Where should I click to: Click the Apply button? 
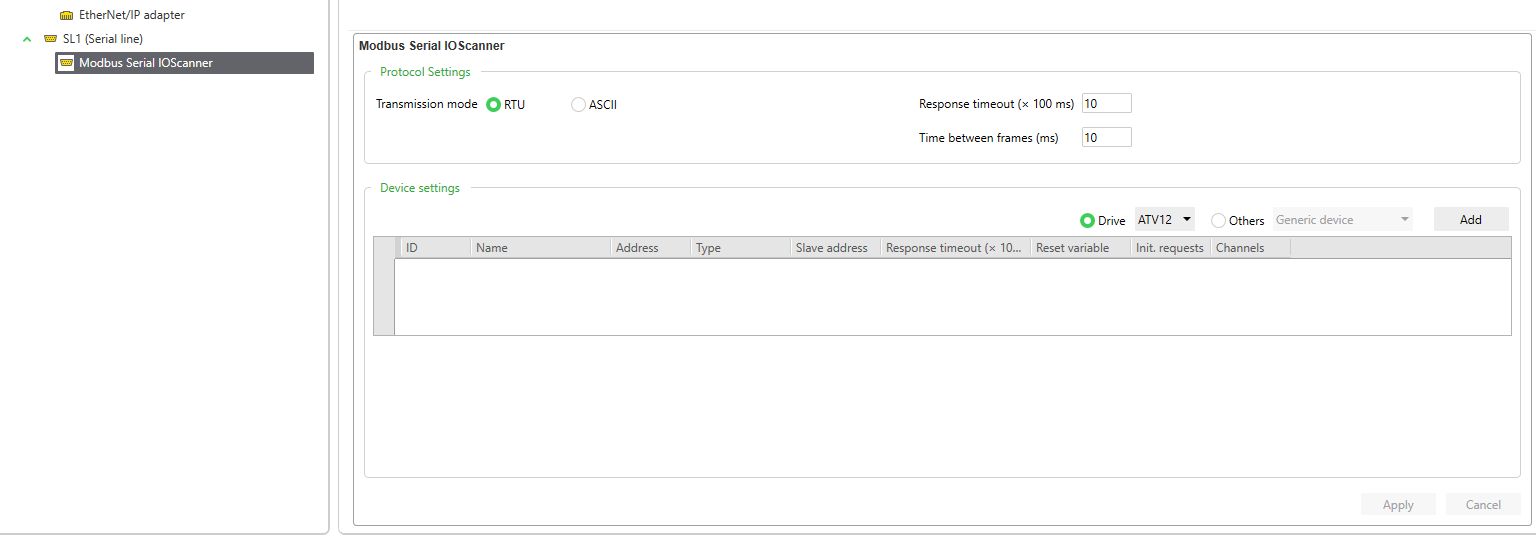pos(1398,505)
